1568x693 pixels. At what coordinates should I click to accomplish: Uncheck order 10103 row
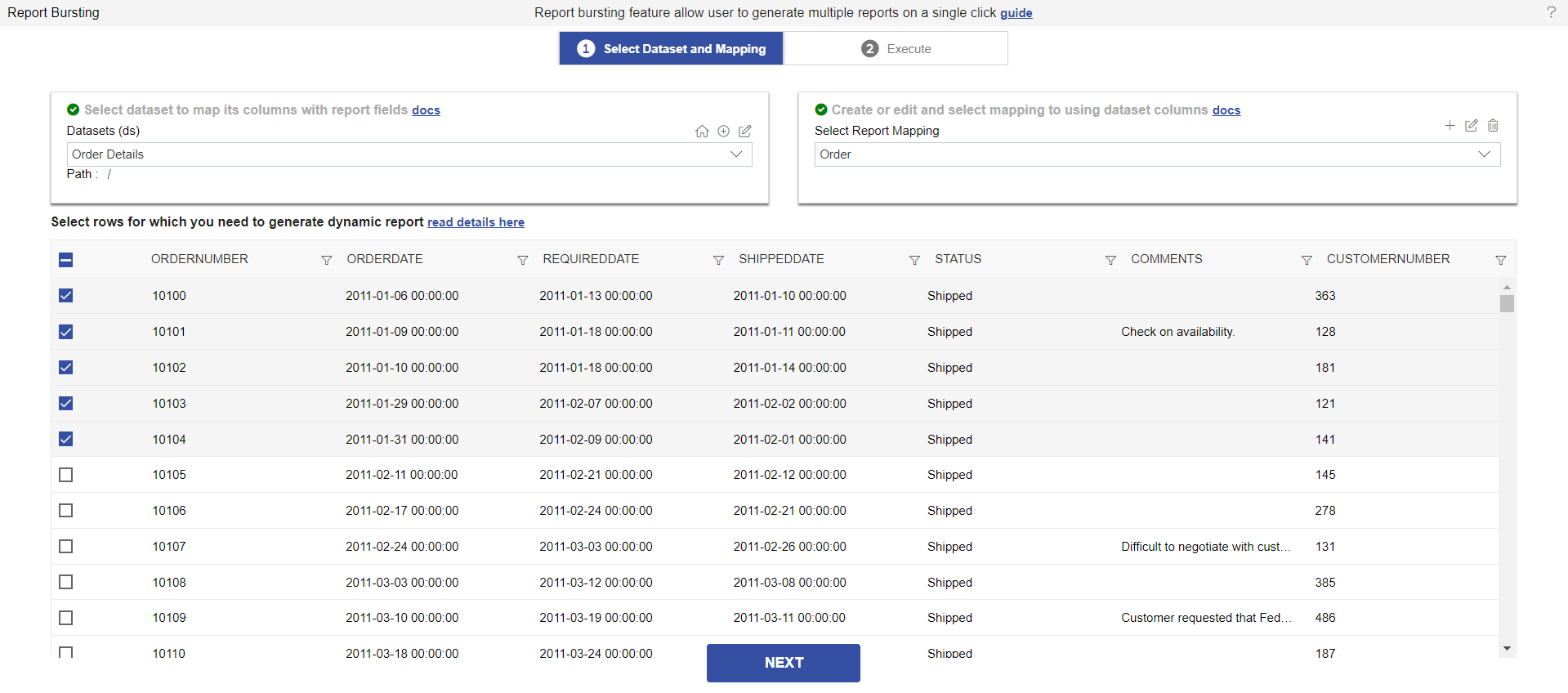pos(66,404)
